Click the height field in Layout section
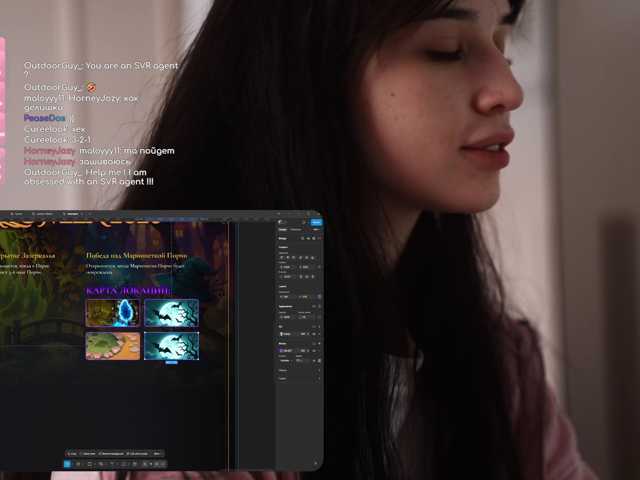Image resolution: width=640 pixels, height=480 pixels. coord(306,297)
